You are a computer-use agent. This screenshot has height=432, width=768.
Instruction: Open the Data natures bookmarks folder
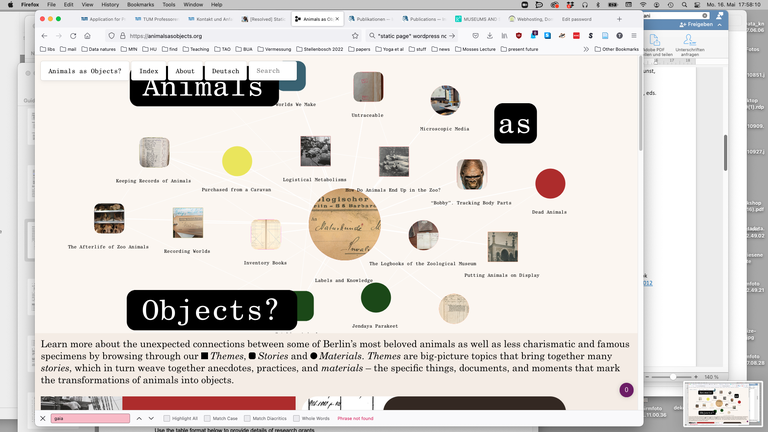98,49
